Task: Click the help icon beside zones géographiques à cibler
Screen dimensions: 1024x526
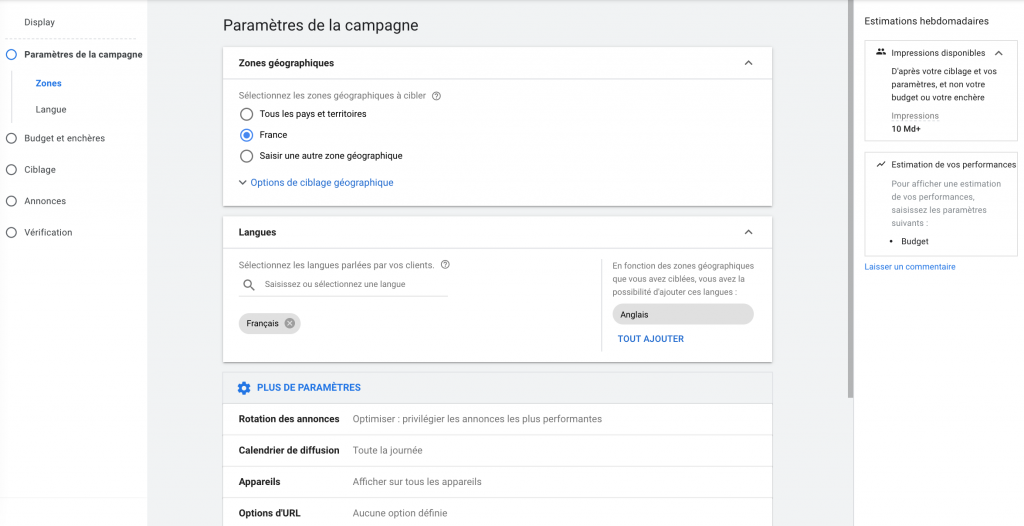Action: (436, 96)
